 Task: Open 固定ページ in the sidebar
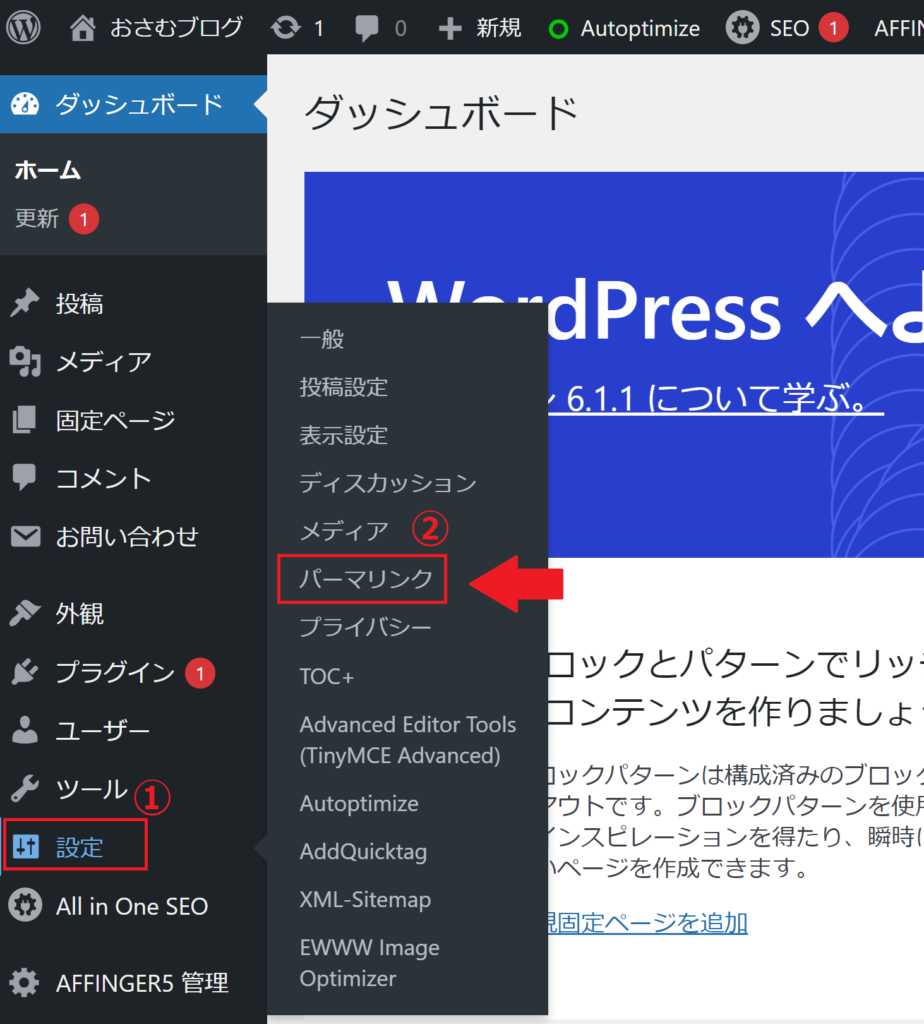(x=116, y=420)
